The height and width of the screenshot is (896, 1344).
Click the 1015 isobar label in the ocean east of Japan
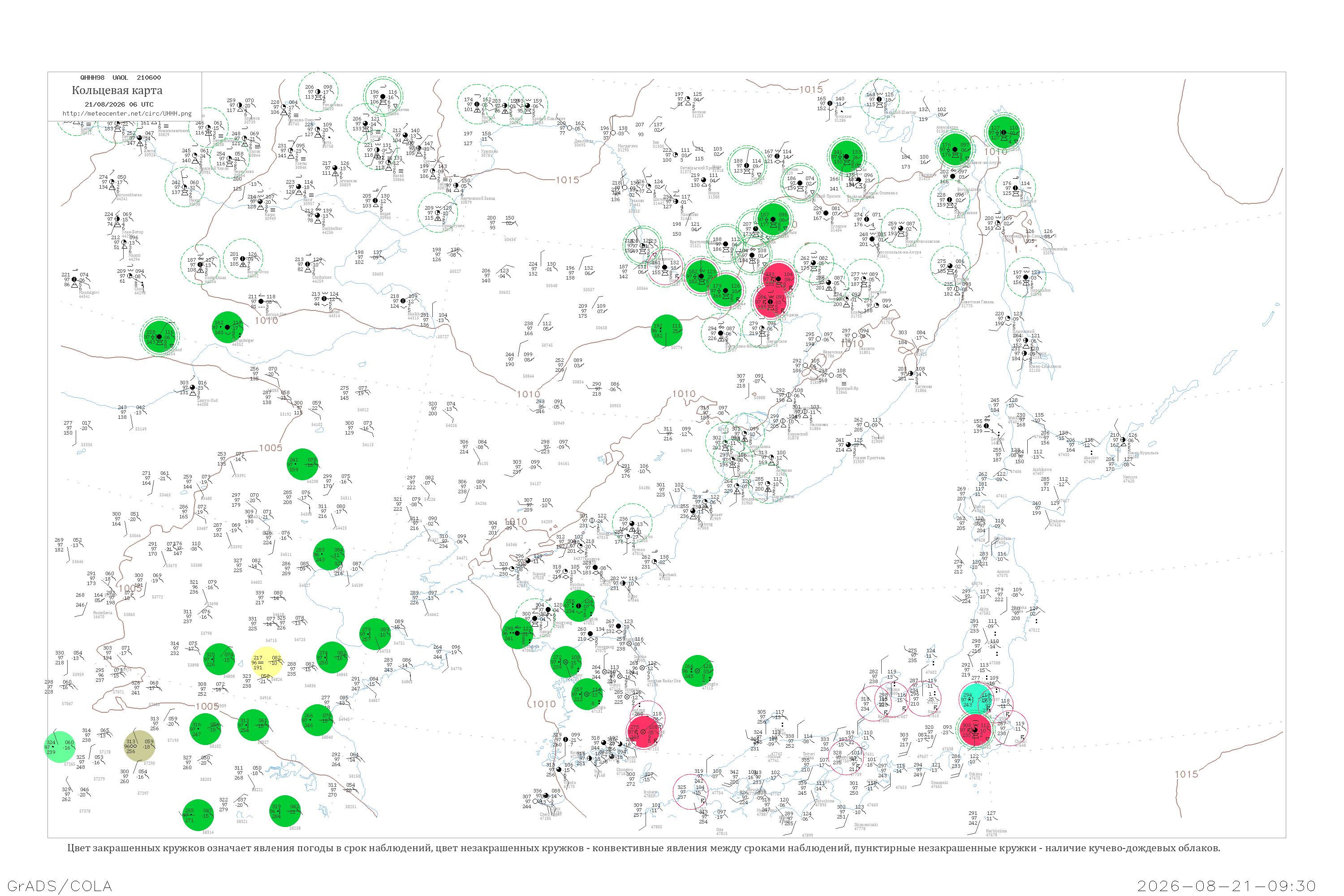point(1186,774)
